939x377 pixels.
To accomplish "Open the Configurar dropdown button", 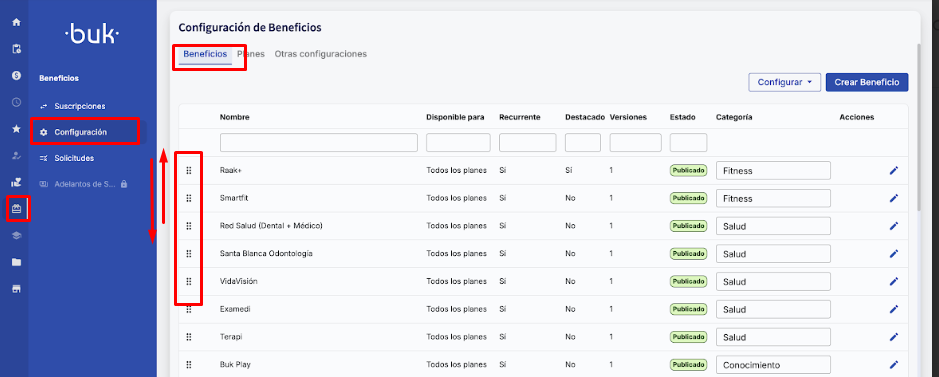I will tap(784, 82).
